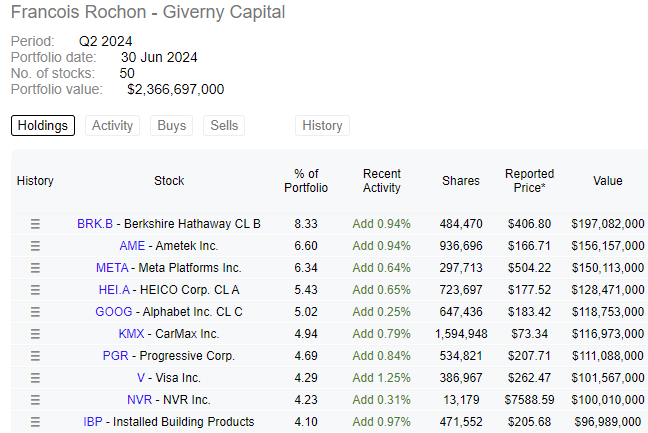This screenshot has width=648, height=433.
Task: Click the history icon beside Progressive Corp
Action: [36, 356]
